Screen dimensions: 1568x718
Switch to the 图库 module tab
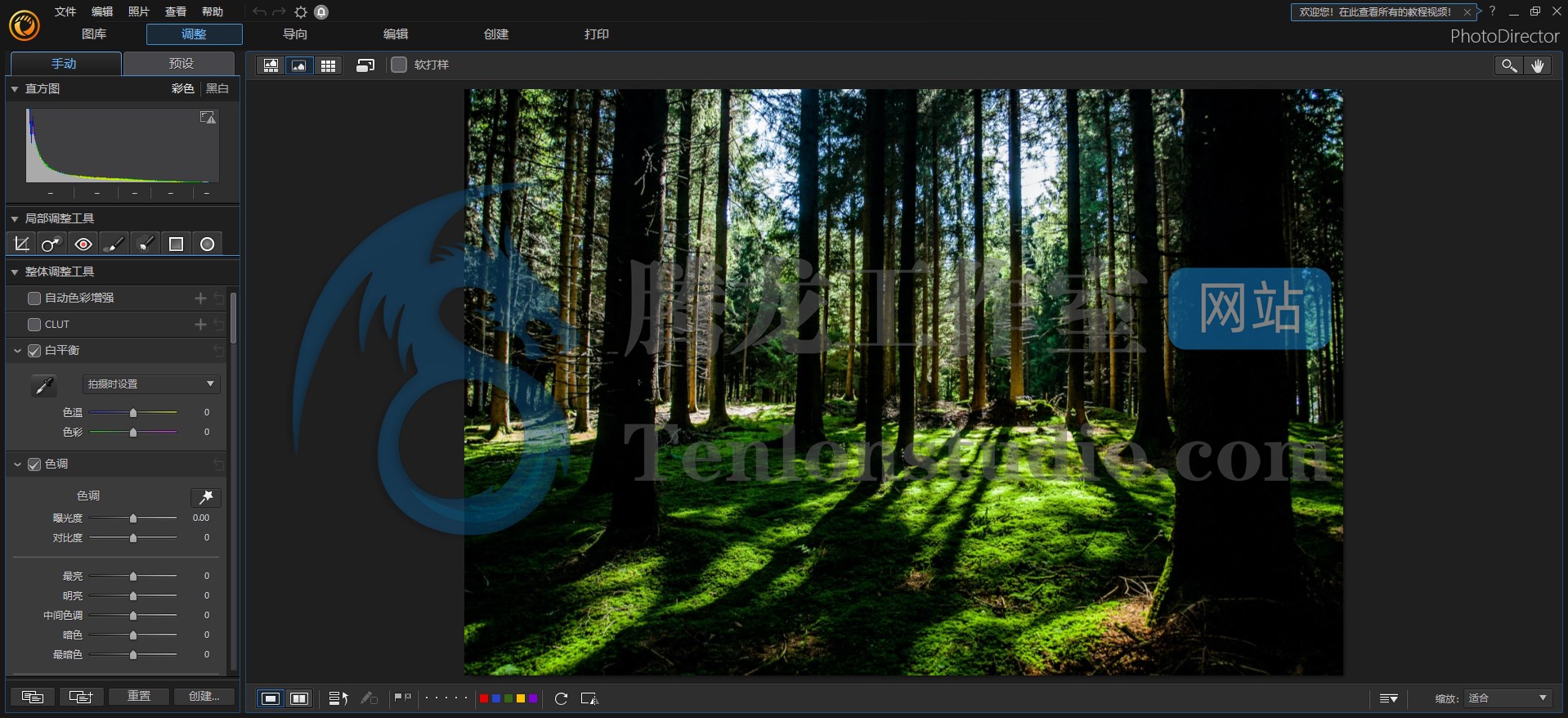click(94, 34)
